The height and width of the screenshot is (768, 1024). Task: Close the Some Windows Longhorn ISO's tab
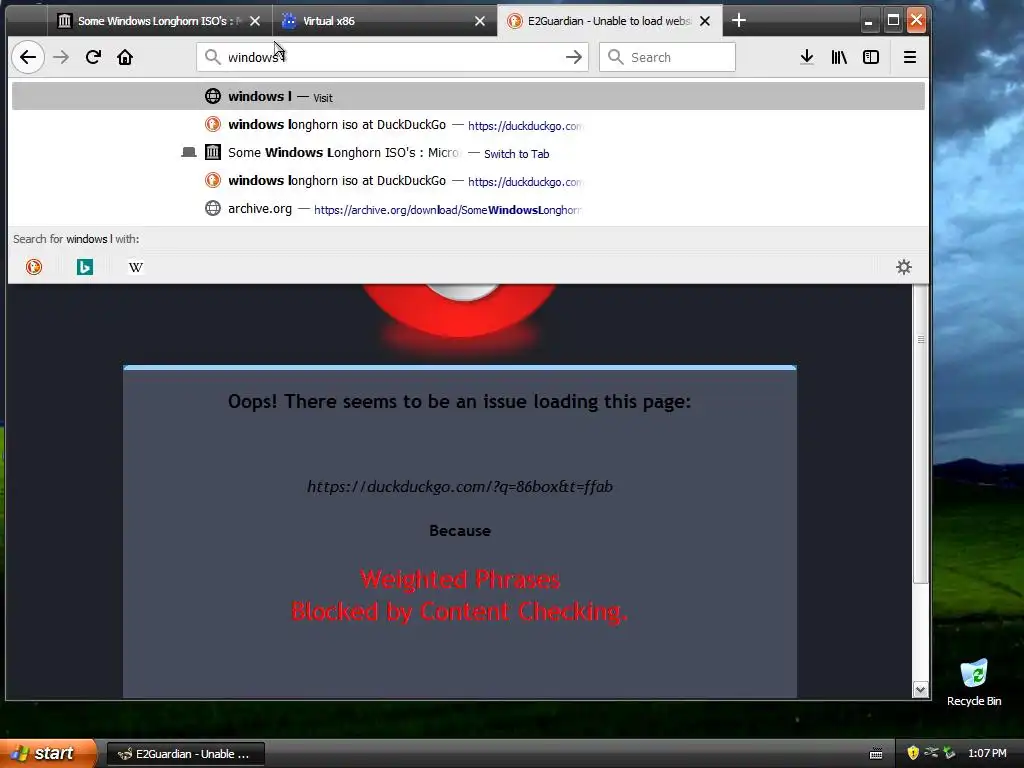tap(255, 22)
